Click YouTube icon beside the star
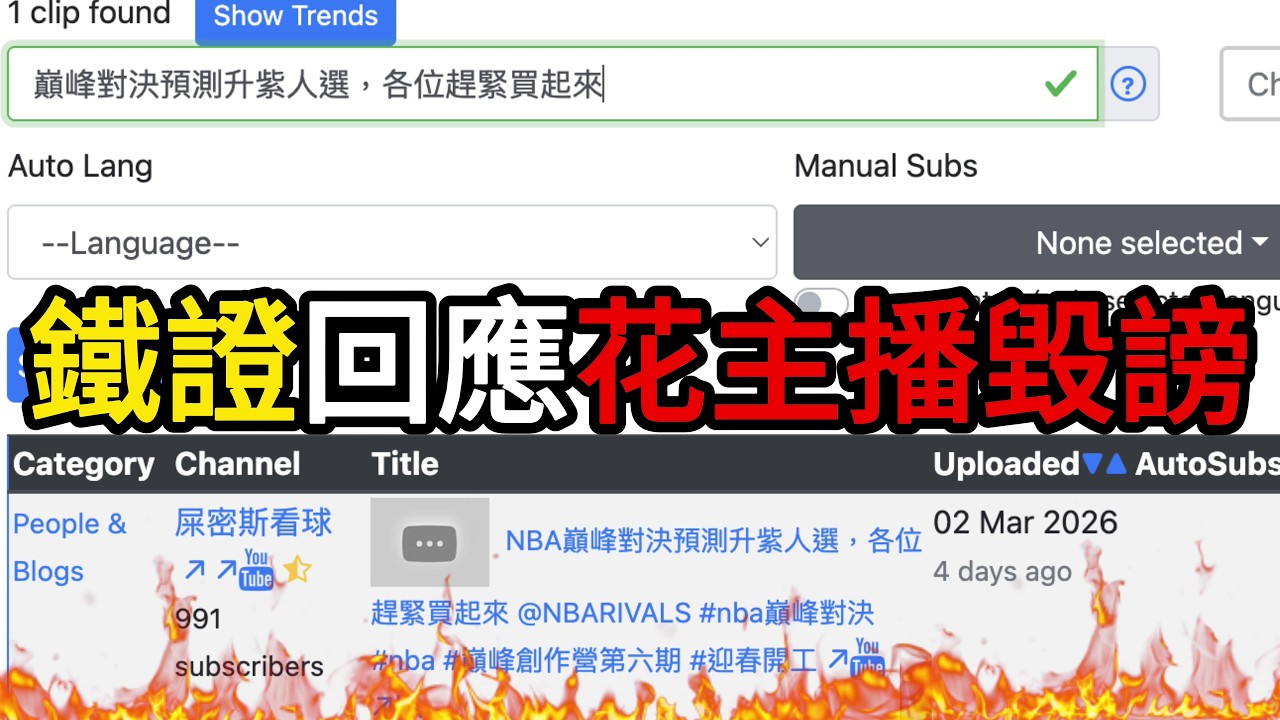 tap(257, 569)
